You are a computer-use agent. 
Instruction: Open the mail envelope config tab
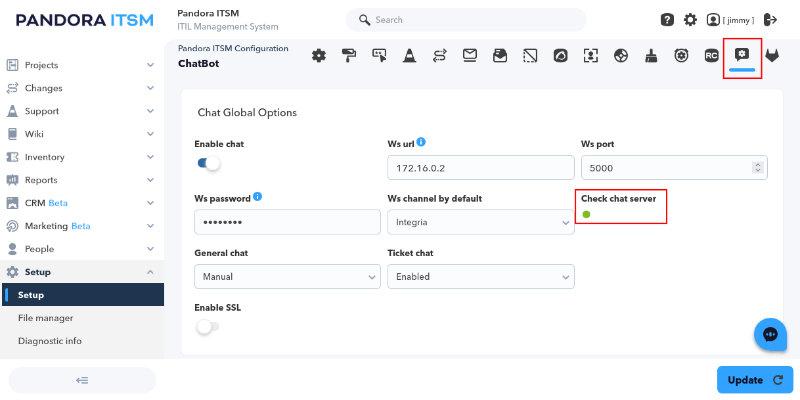point(470,56)
